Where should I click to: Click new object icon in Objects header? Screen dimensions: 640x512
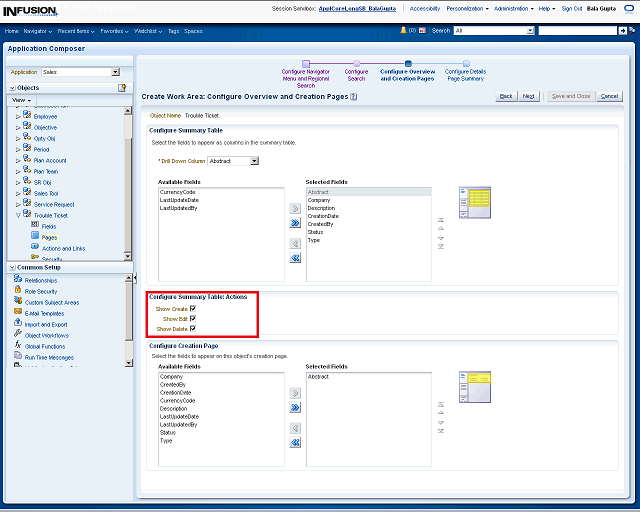tap(122, 88)
